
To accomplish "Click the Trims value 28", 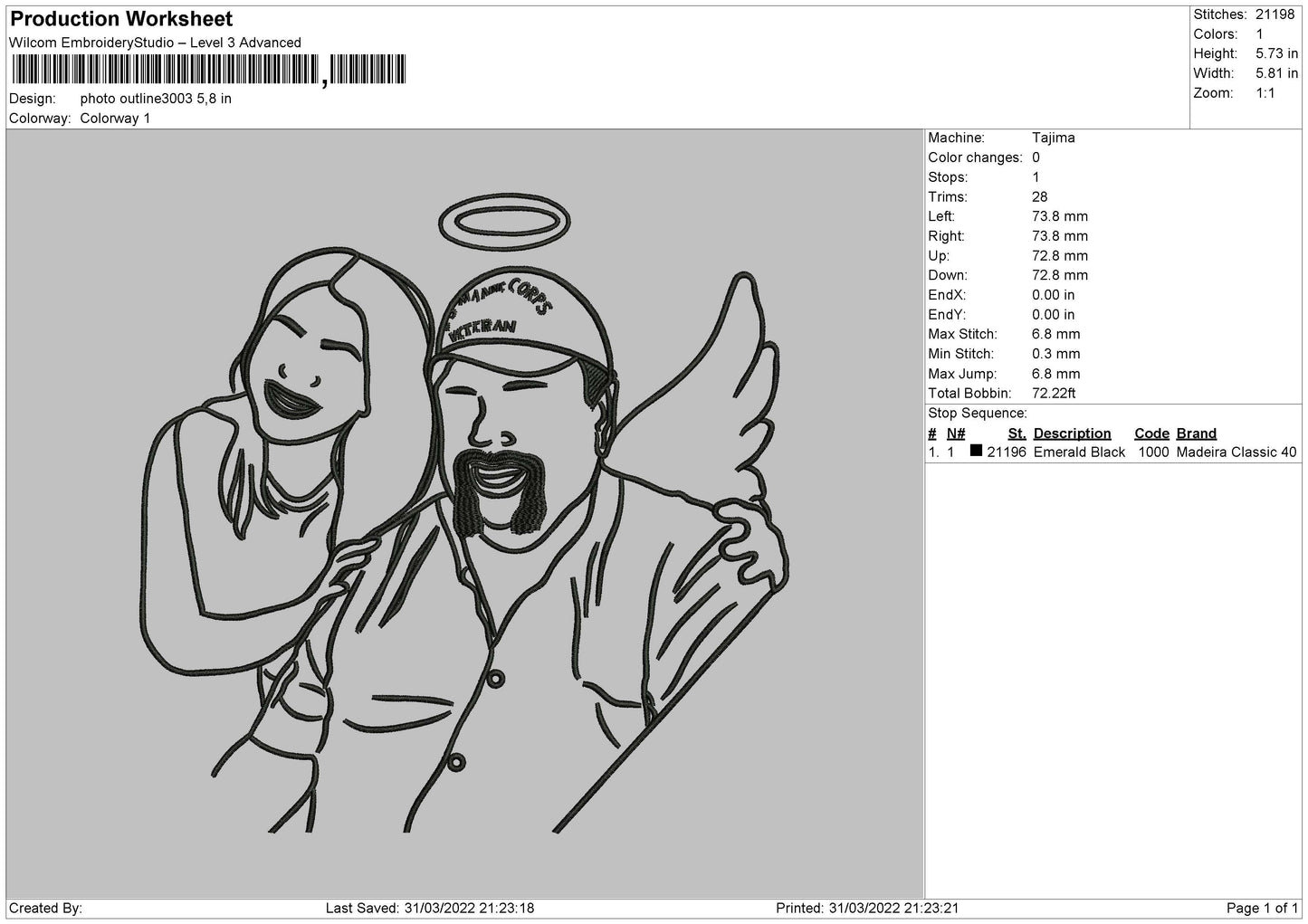I will (x=1039, y=196).
